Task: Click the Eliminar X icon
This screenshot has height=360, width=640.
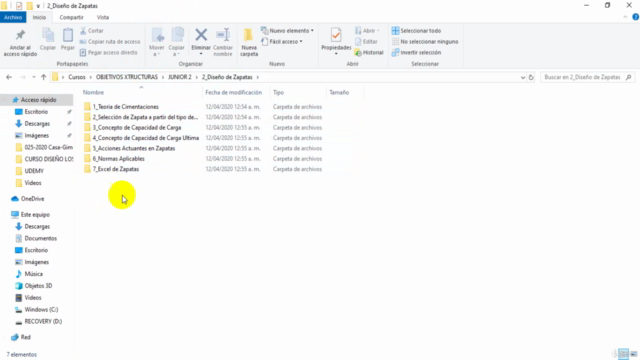Action: point(201,35)
